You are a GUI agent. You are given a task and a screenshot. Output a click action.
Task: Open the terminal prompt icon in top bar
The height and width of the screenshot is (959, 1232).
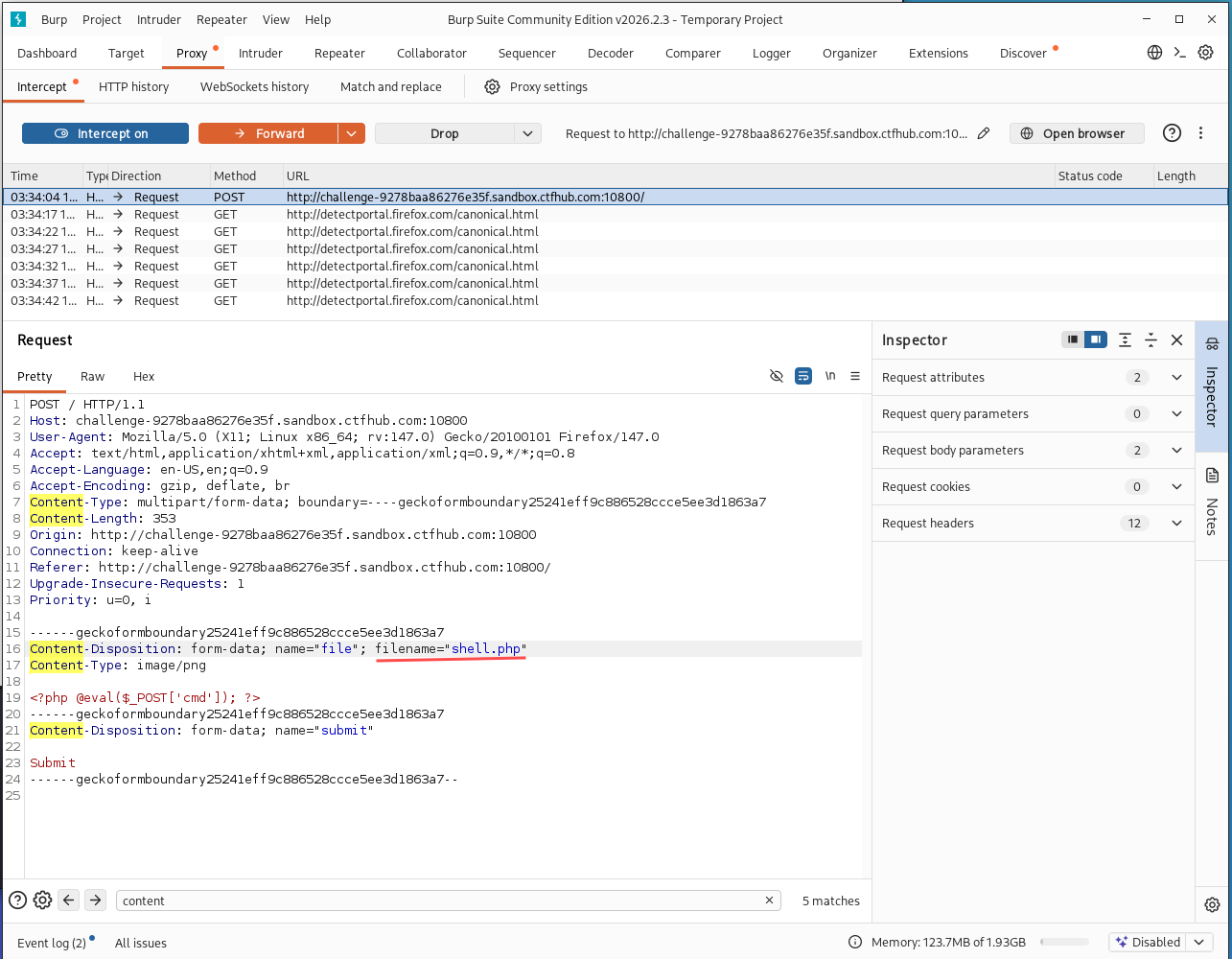point(1180,53)
